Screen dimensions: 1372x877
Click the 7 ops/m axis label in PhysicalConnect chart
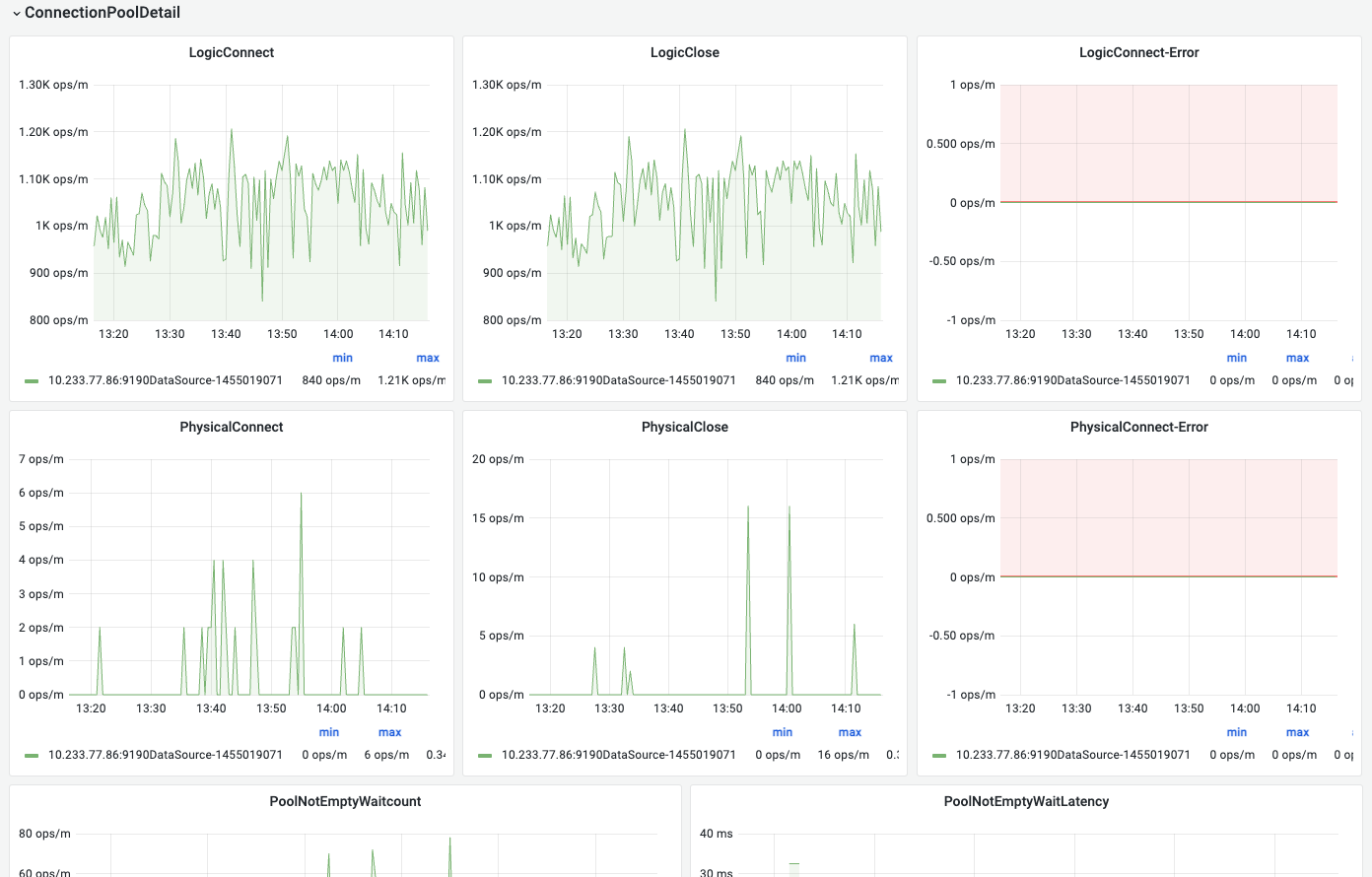(x=41, y=459)
